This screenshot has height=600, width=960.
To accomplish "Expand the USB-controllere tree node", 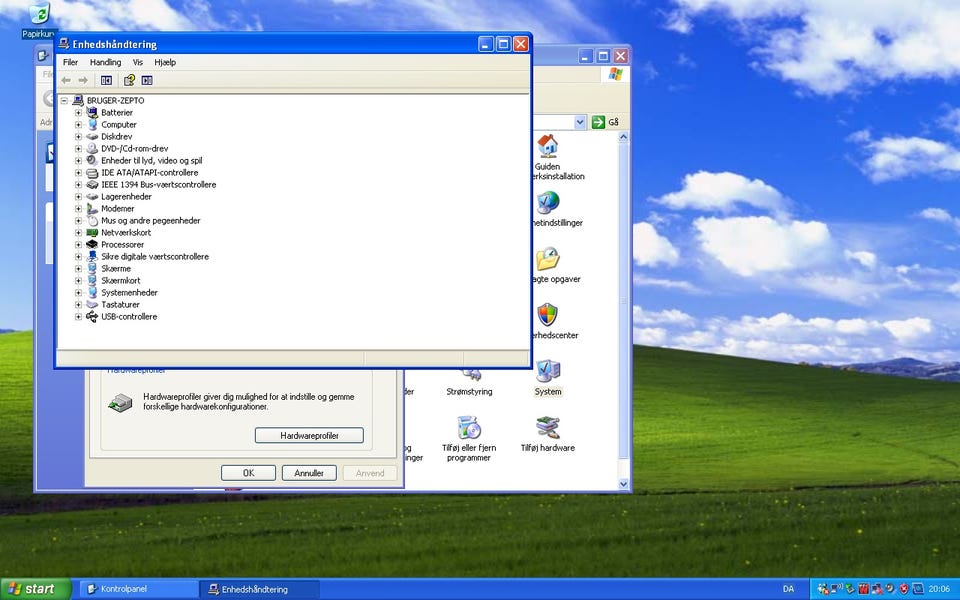I will coord(79,317).
